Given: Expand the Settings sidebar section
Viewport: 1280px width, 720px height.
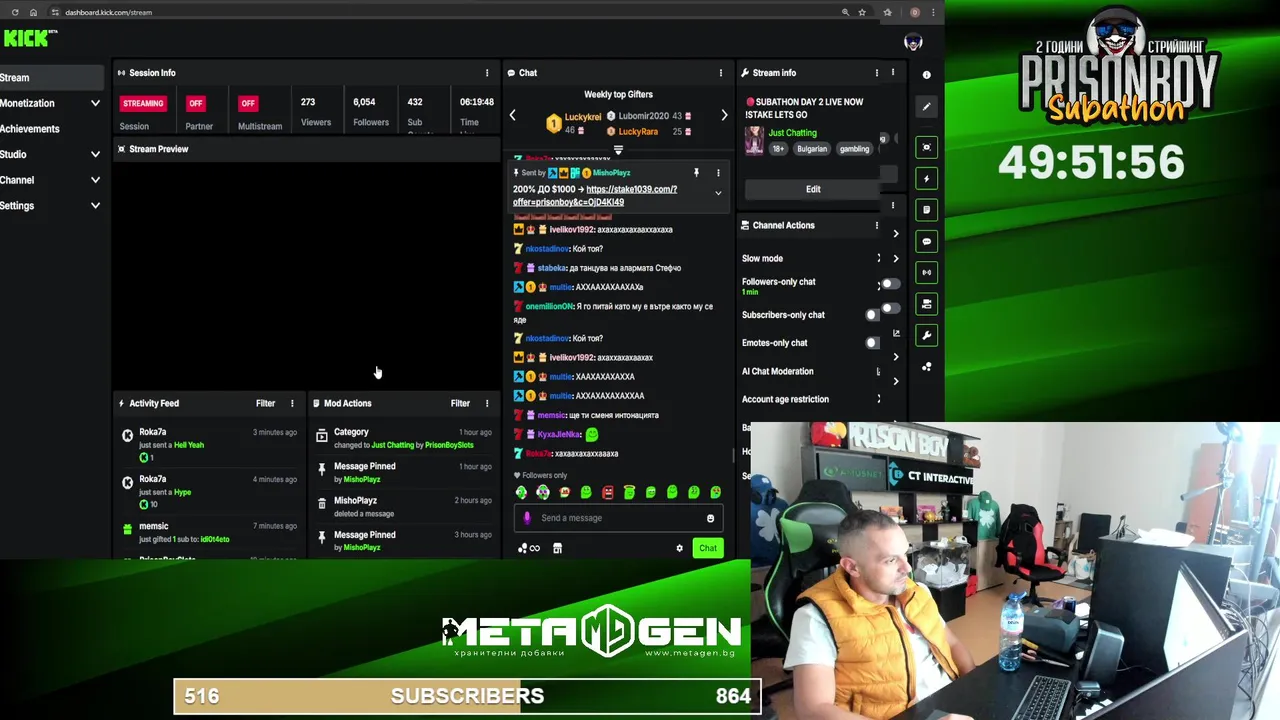Looking at the screenshot, I should click(x=95, y=206).
